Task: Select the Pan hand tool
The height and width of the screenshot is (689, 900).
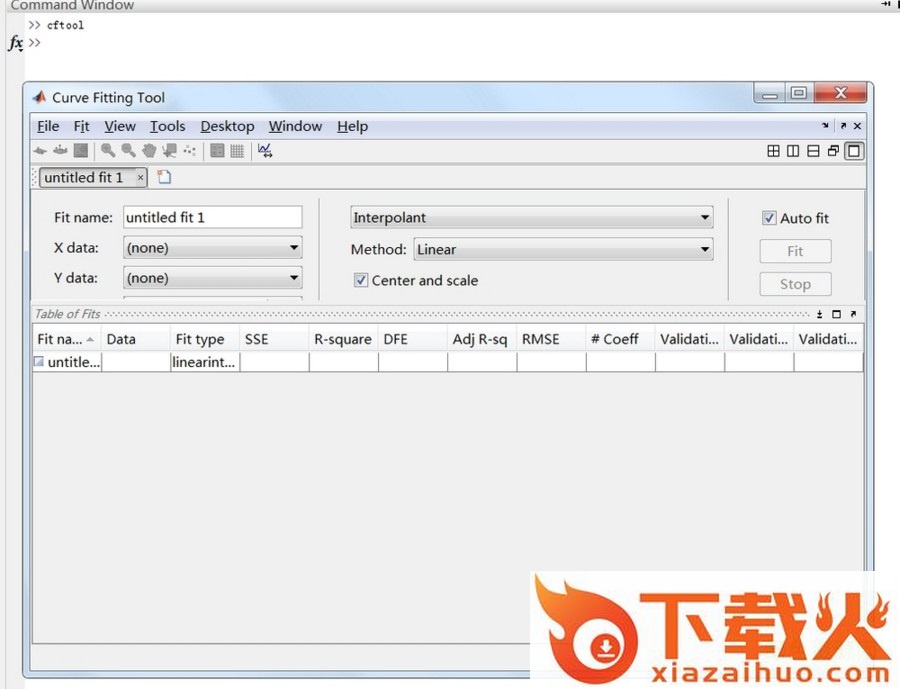Action: pyautogui.click(x=149, y=151)
